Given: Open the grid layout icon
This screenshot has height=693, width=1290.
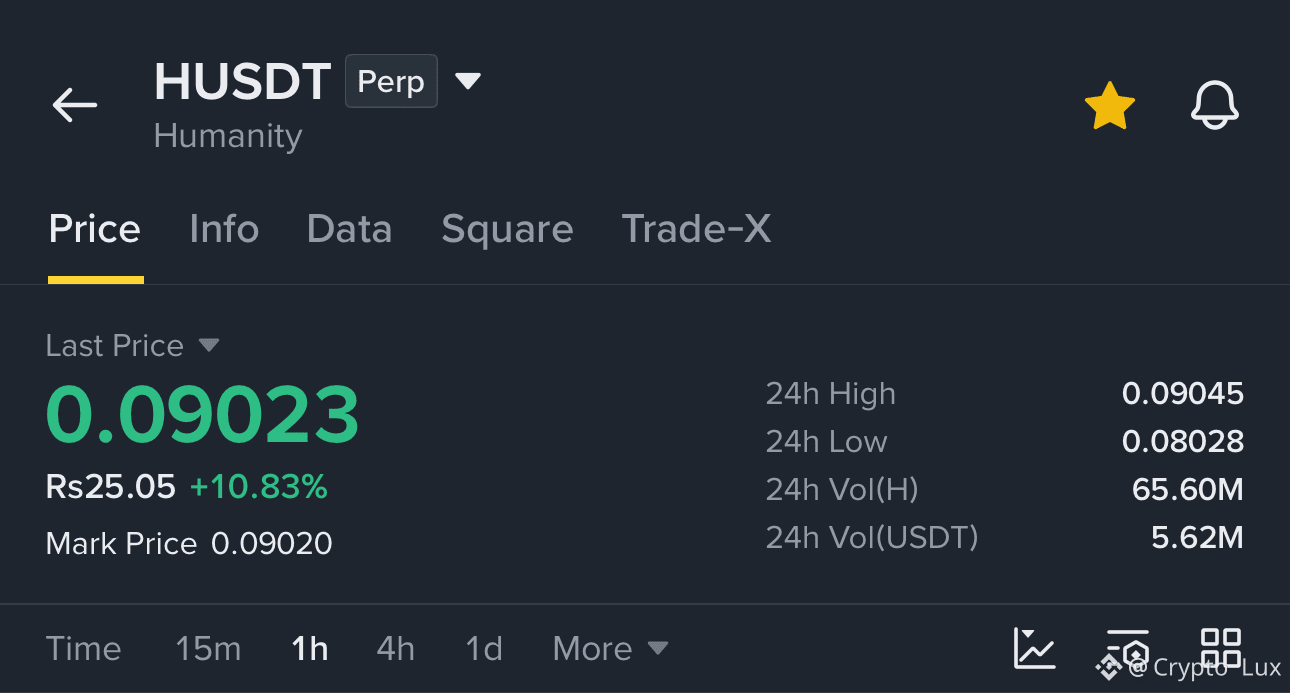Looking at the screenshot, I should (x=1221, y=648).
